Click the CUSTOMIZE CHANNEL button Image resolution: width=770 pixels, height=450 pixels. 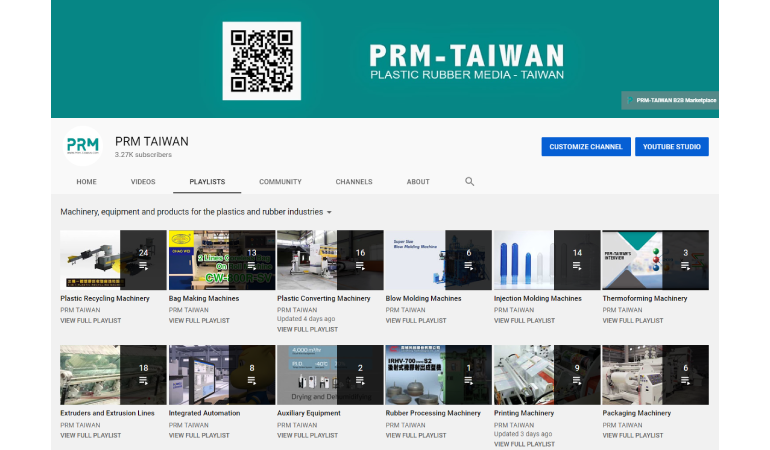[586, 146]
